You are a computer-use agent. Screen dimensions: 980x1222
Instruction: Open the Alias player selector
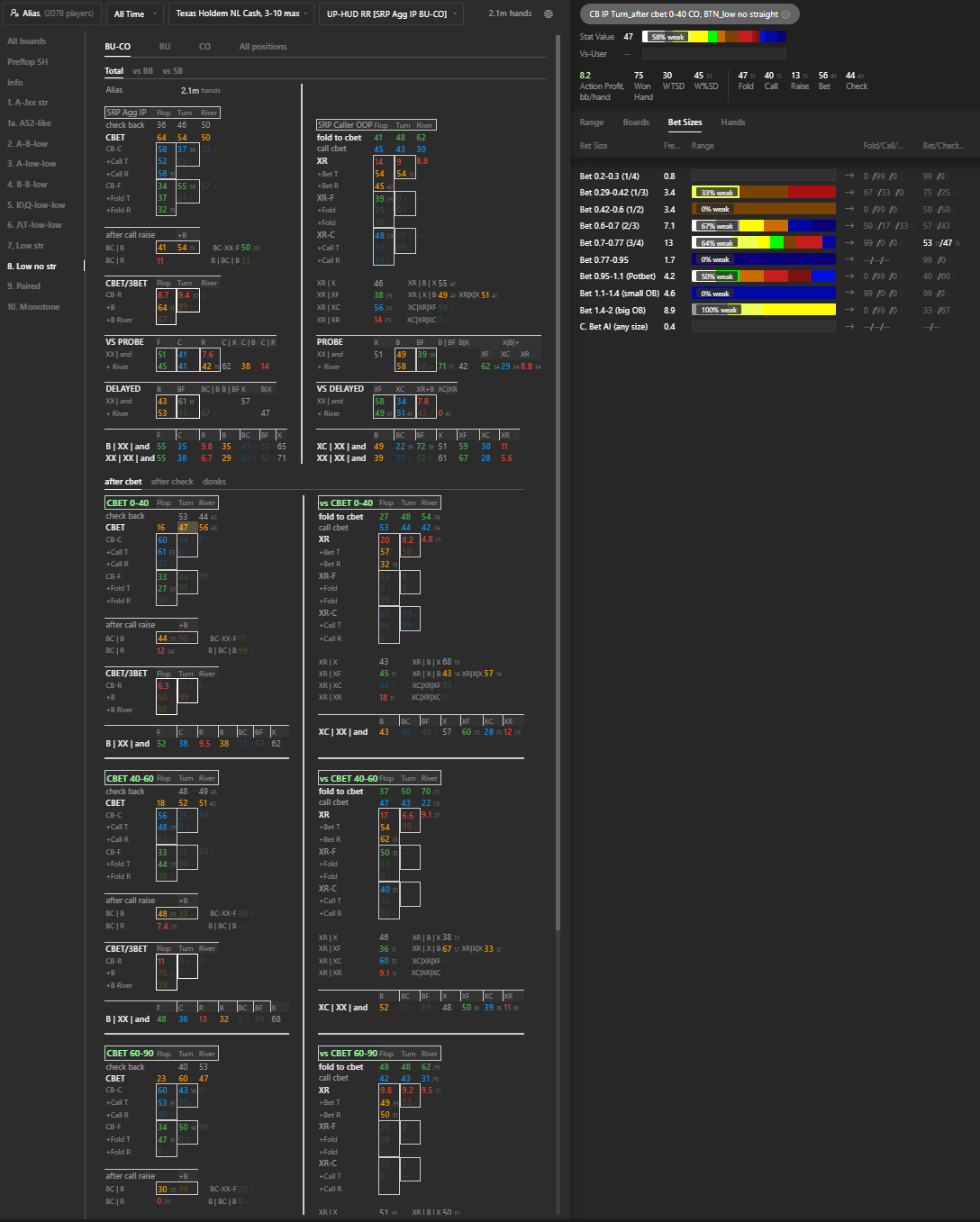coord(52,14)
